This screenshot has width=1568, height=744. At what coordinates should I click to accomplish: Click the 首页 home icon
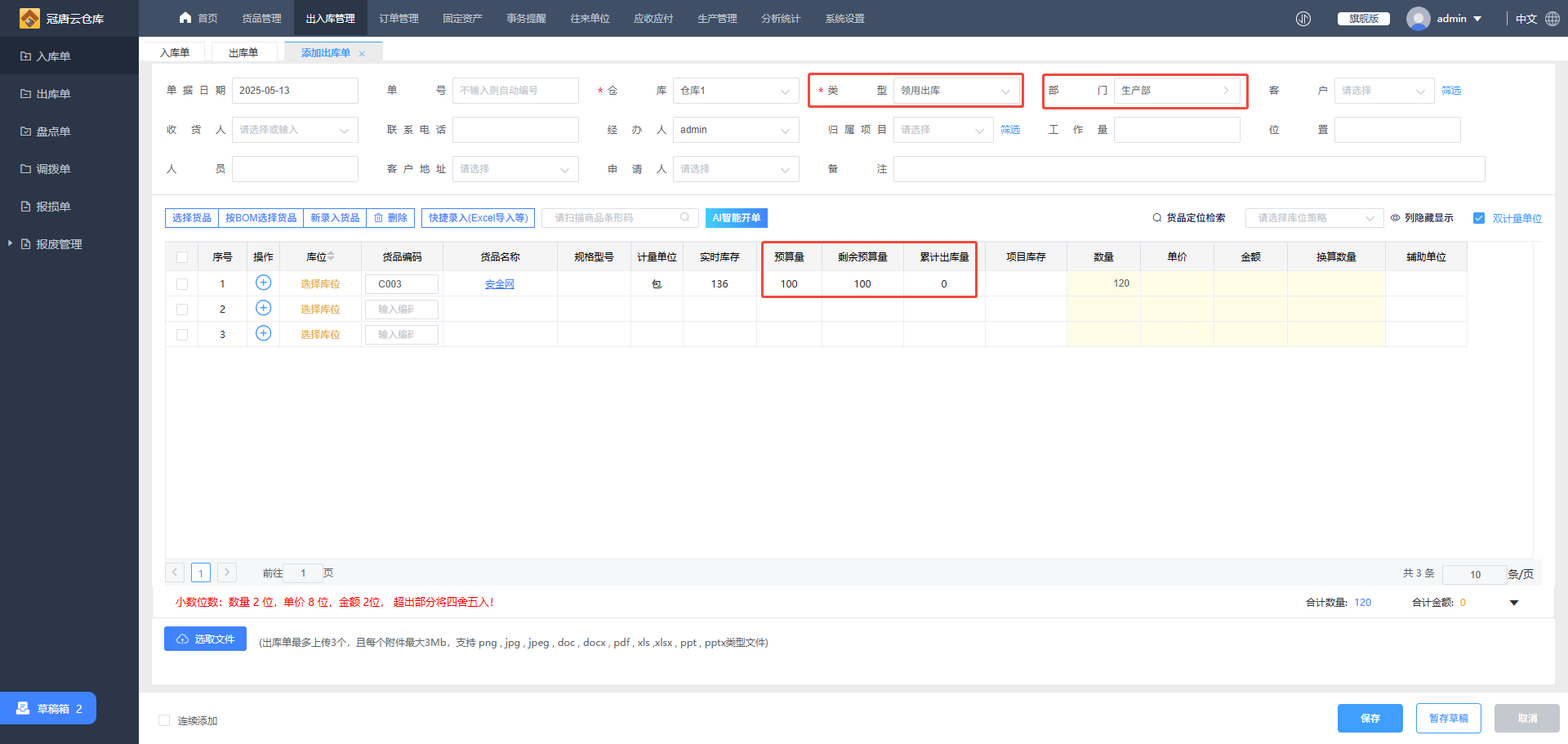point(185,18)
